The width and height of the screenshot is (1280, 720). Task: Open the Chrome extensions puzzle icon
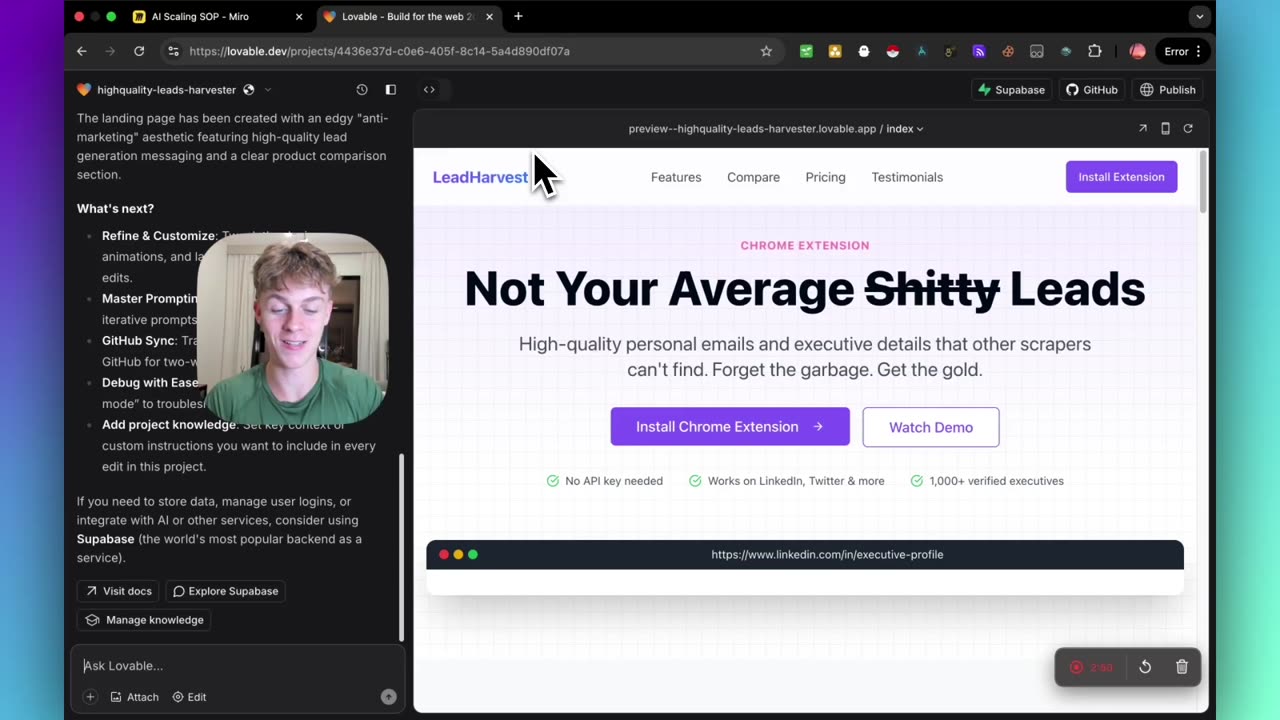1095,51
